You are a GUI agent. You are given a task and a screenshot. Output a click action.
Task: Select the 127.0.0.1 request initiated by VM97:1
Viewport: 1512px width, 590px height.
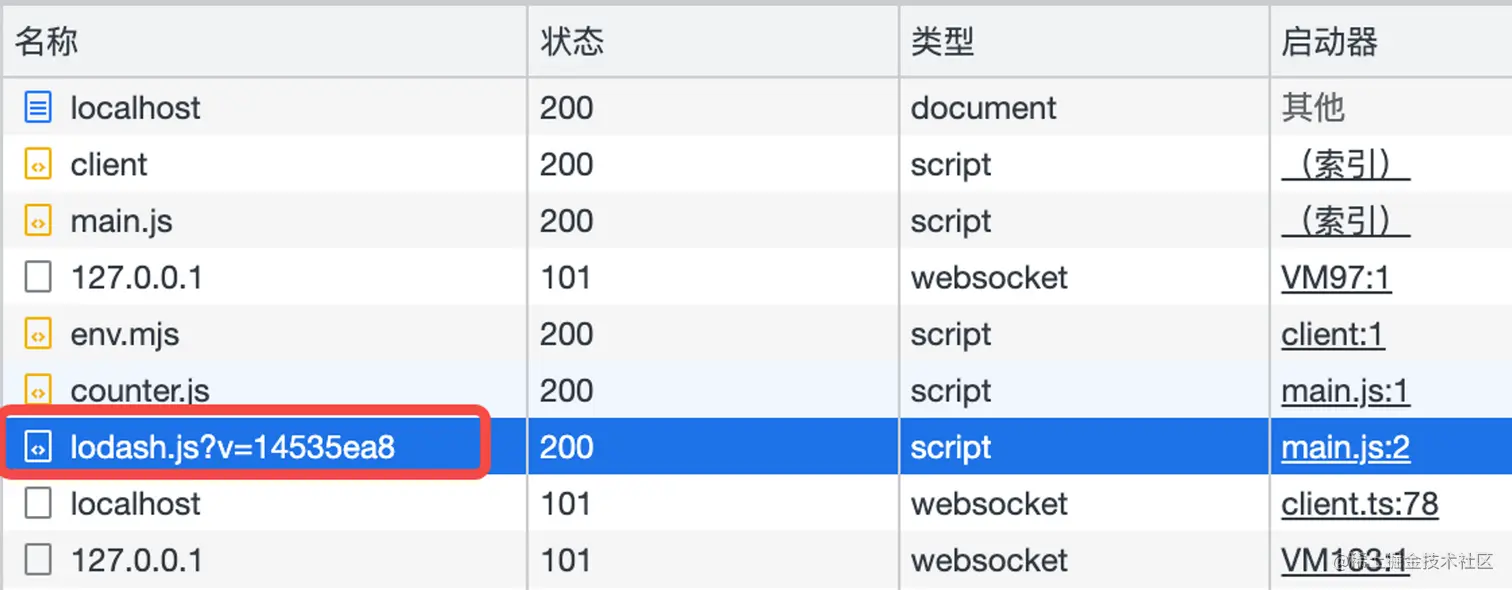pyautogui.click(x=136, y=277)
